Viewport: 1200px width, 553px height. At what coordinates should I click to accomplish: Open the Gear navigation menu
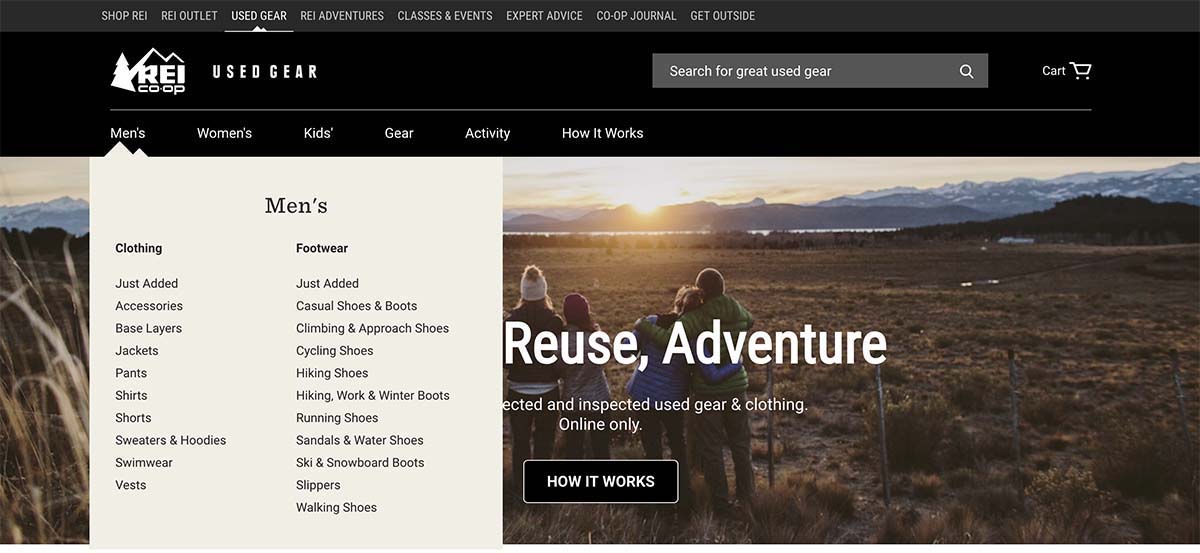point(399,133)
